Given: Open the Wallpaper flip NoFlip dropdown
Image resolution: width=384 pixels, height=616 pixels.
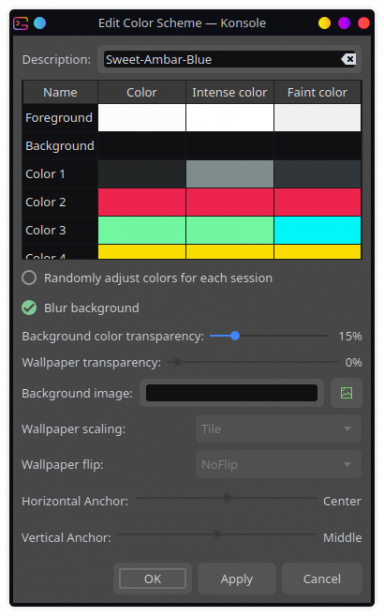Looking at the screenshot, I should tap(278, 464).
